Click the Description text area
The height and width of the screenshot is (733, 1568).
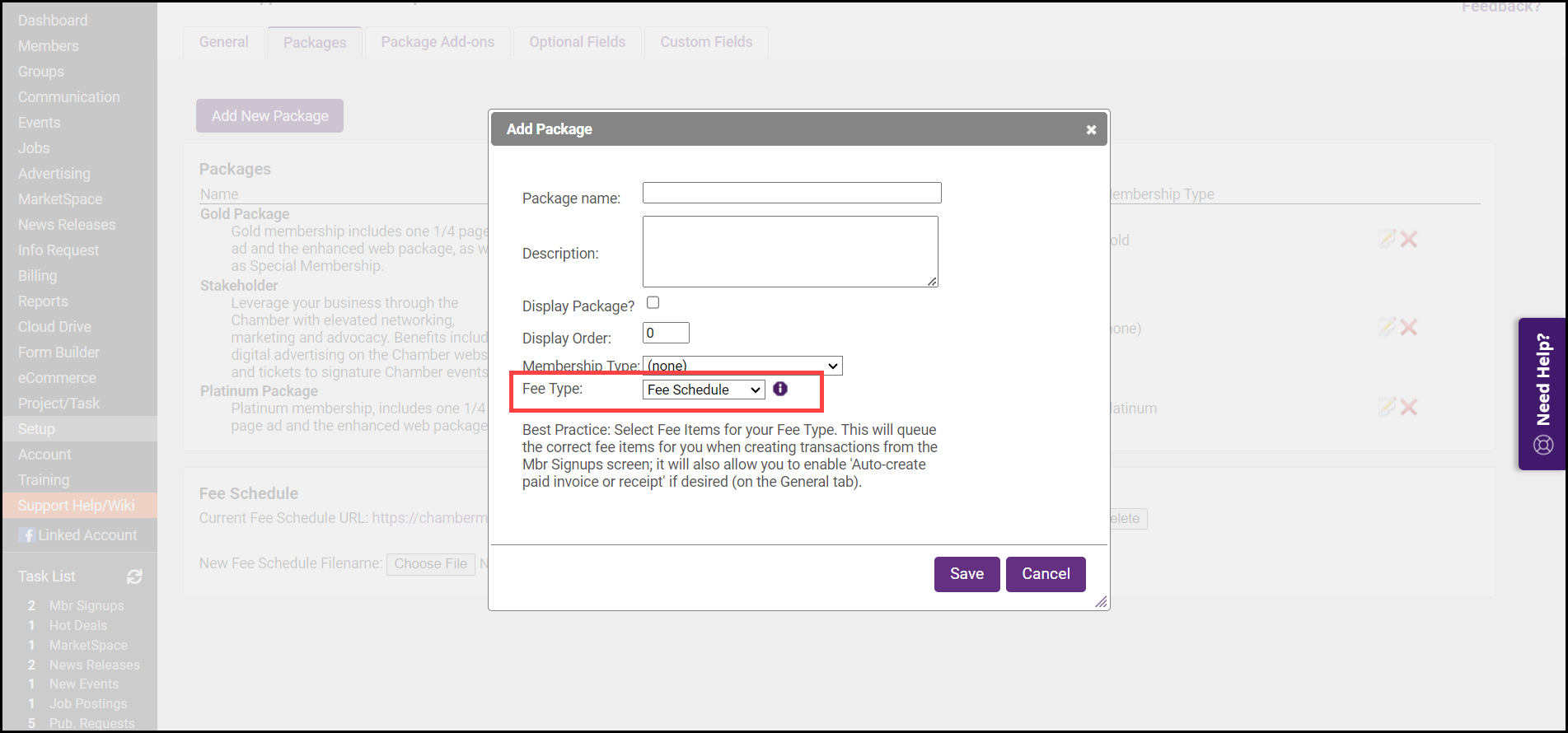pos(790,251)
